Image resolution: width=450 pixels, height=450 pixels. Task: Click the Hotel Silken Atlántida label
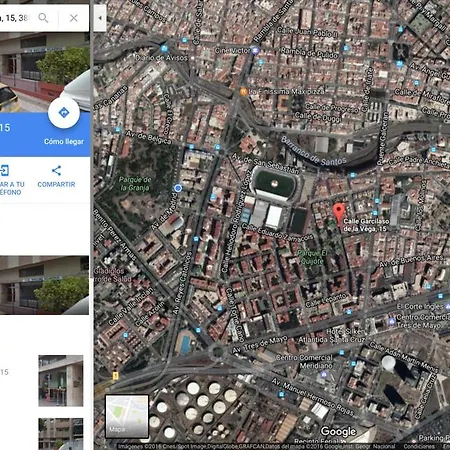click(332, 336)
